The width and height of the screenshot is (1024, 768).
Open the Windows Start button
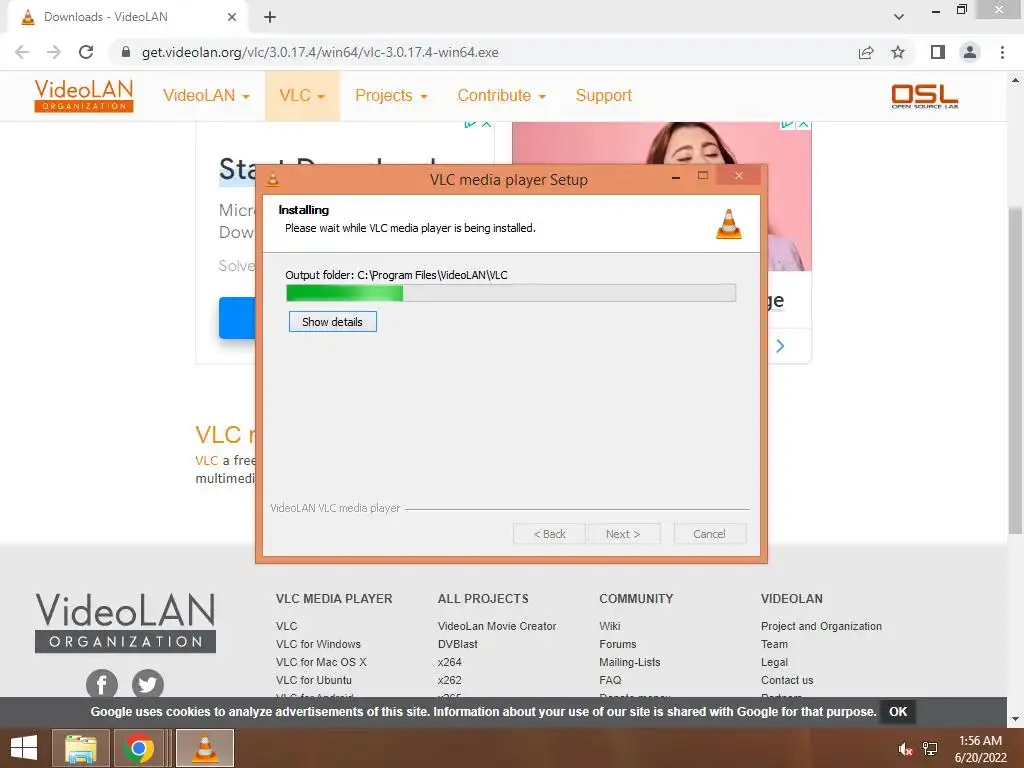coord(24,748)
